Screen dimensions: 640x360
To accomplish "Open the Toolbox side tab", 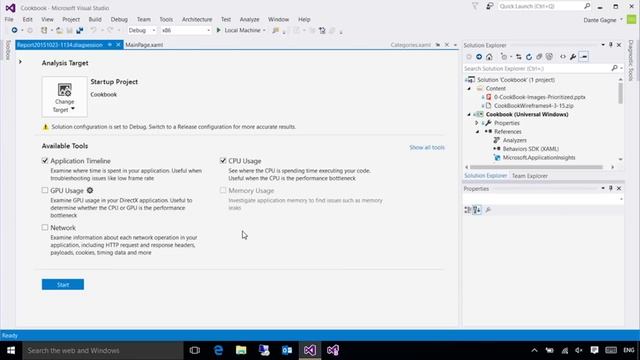I will 8,50.
